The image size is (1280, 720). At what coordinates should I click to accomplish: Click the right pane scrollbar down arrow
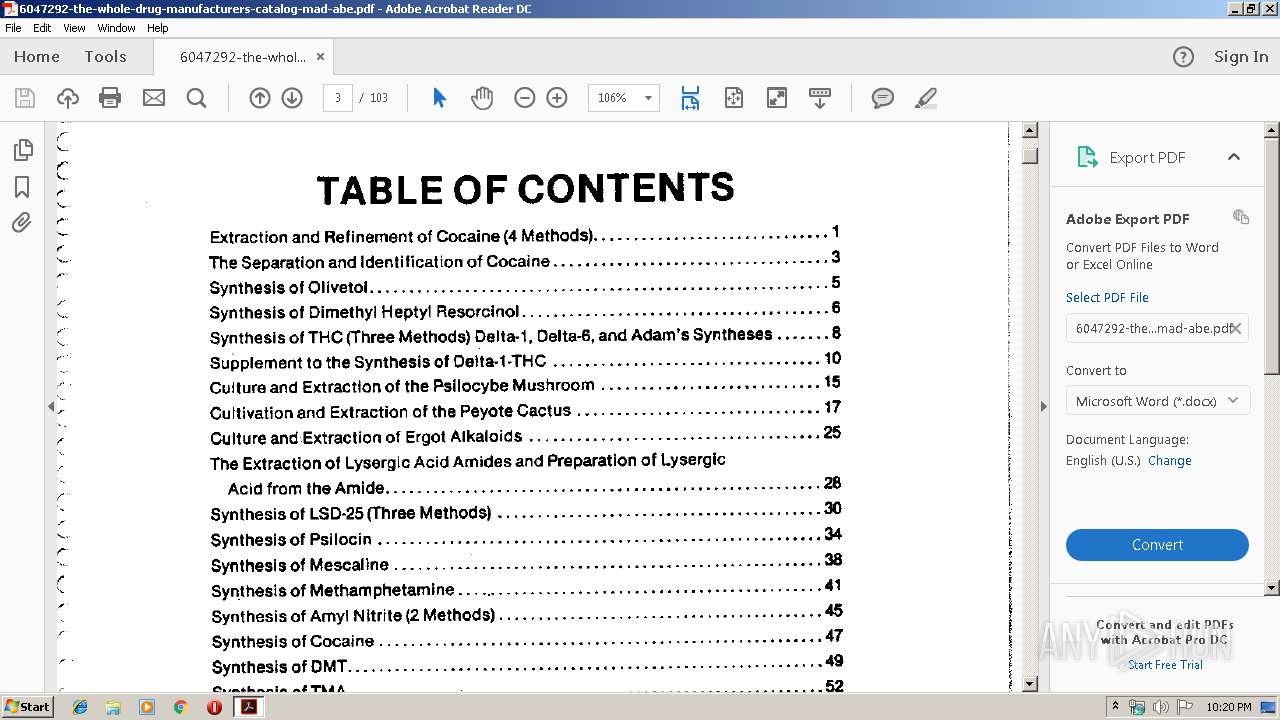pos(1272,588)
